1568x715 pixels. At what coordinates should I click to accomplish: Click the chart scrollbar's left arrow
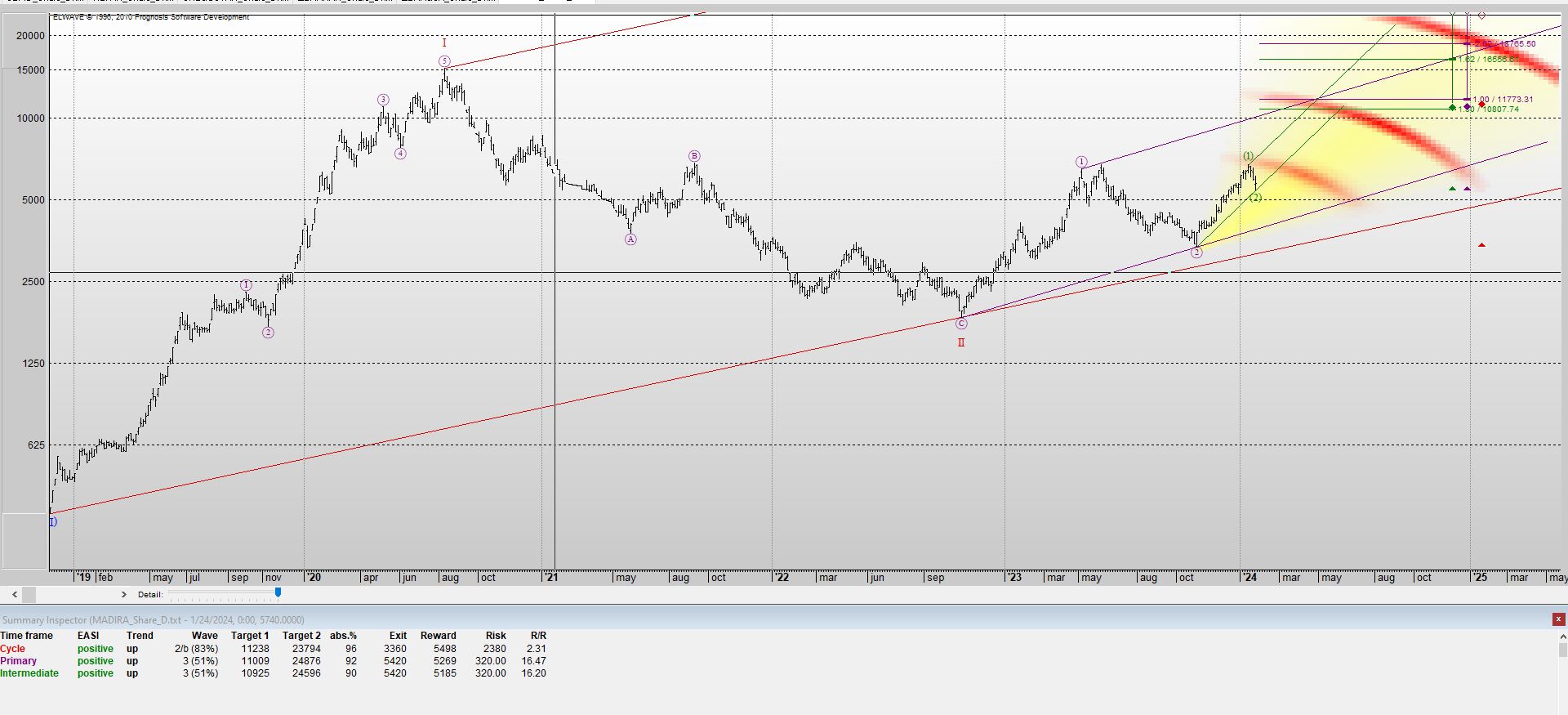[x=15, y=595]
